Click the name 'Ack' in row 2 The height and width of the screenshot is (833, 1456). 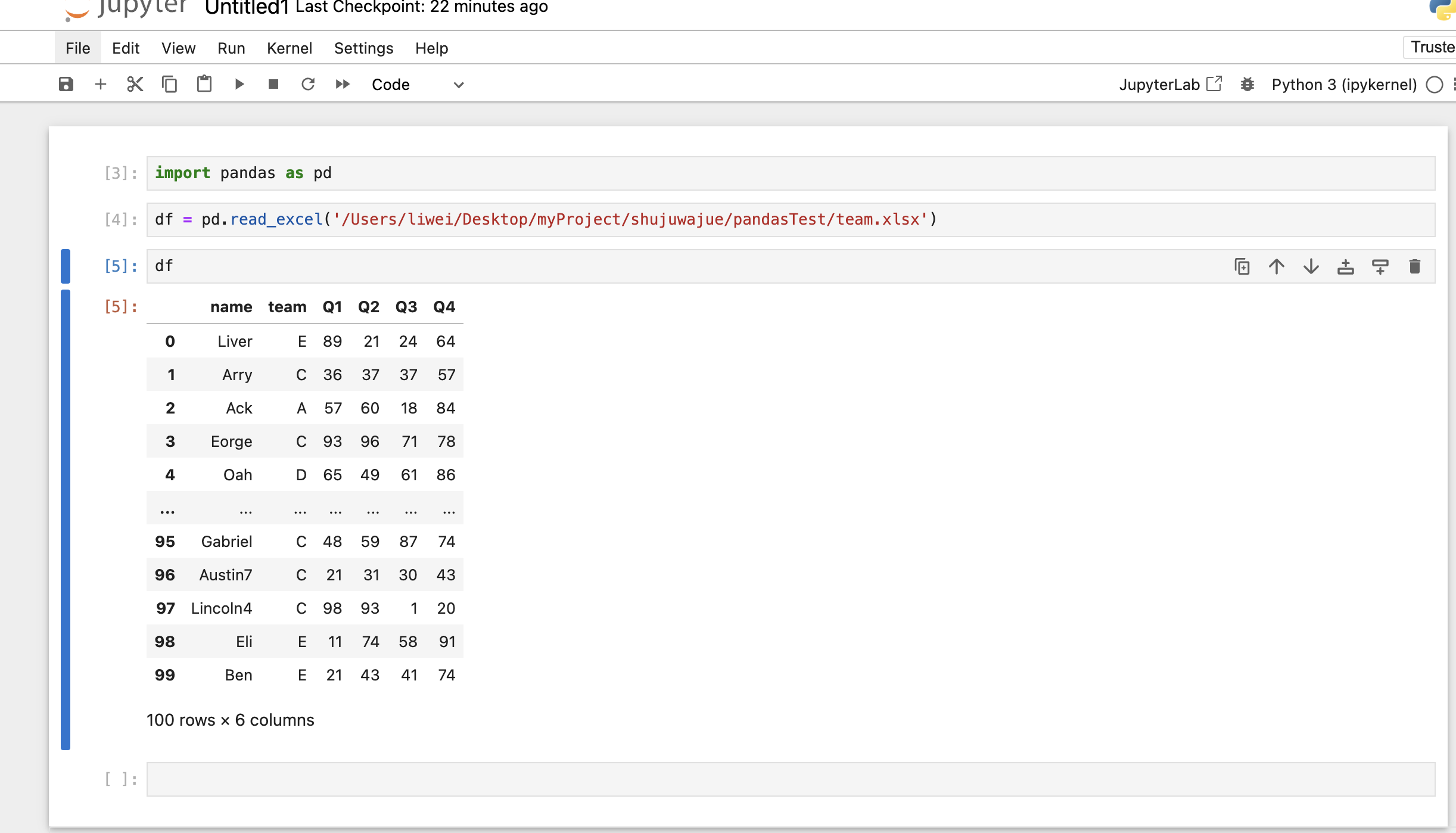pyautogui.click(x=239, y=408)
